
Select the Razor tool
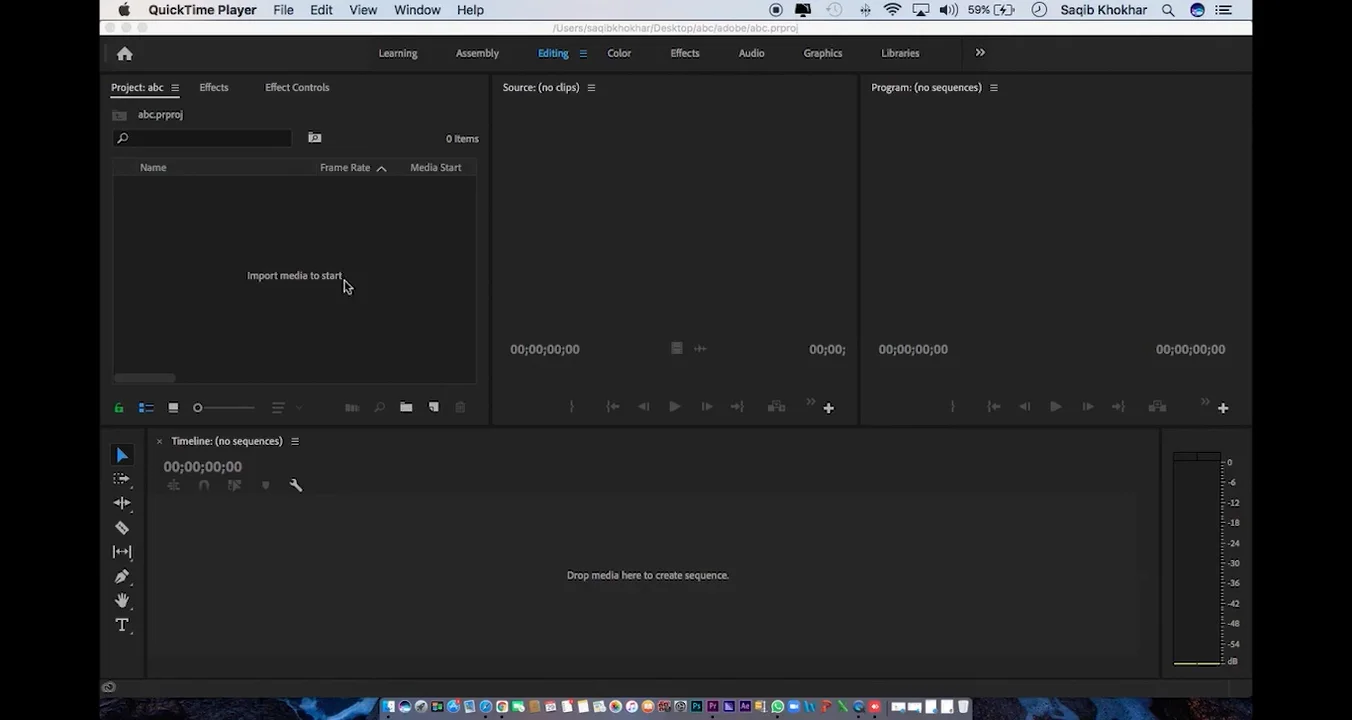coord(122,528)
